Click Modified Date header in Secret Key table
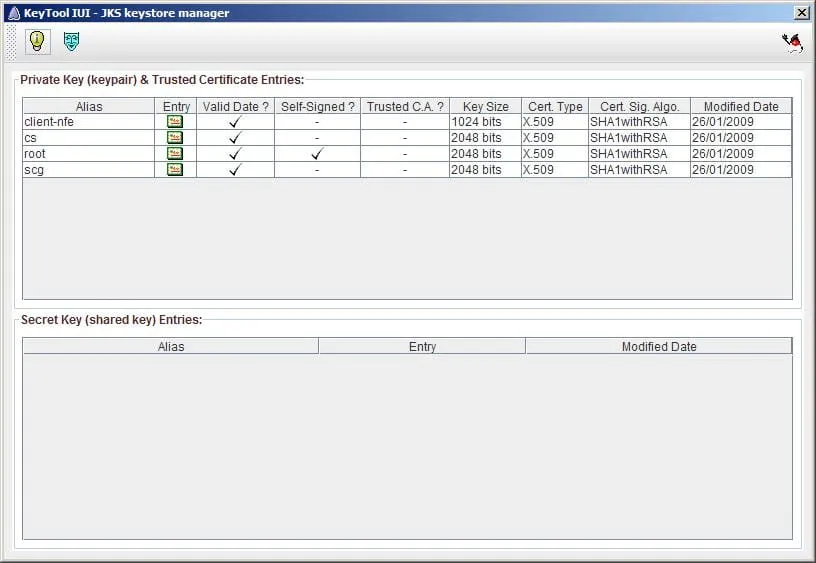Viewport: 816px width, 563px height. pyautogui.click(x=659, y=347)
